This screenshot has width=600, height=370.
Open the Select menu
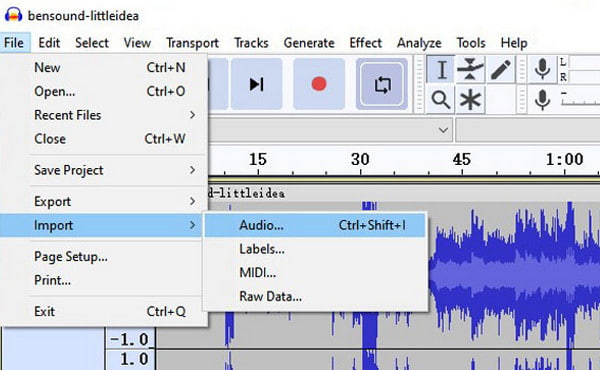92,43
